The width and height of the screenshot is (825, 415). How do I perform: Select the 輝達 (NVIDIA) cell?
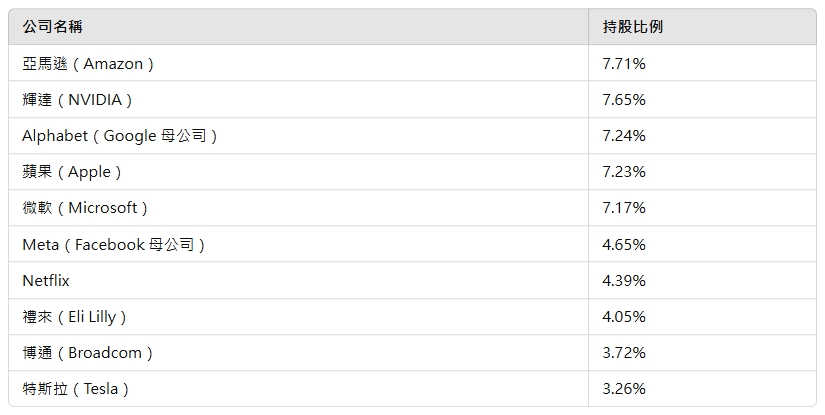(77, 99)
